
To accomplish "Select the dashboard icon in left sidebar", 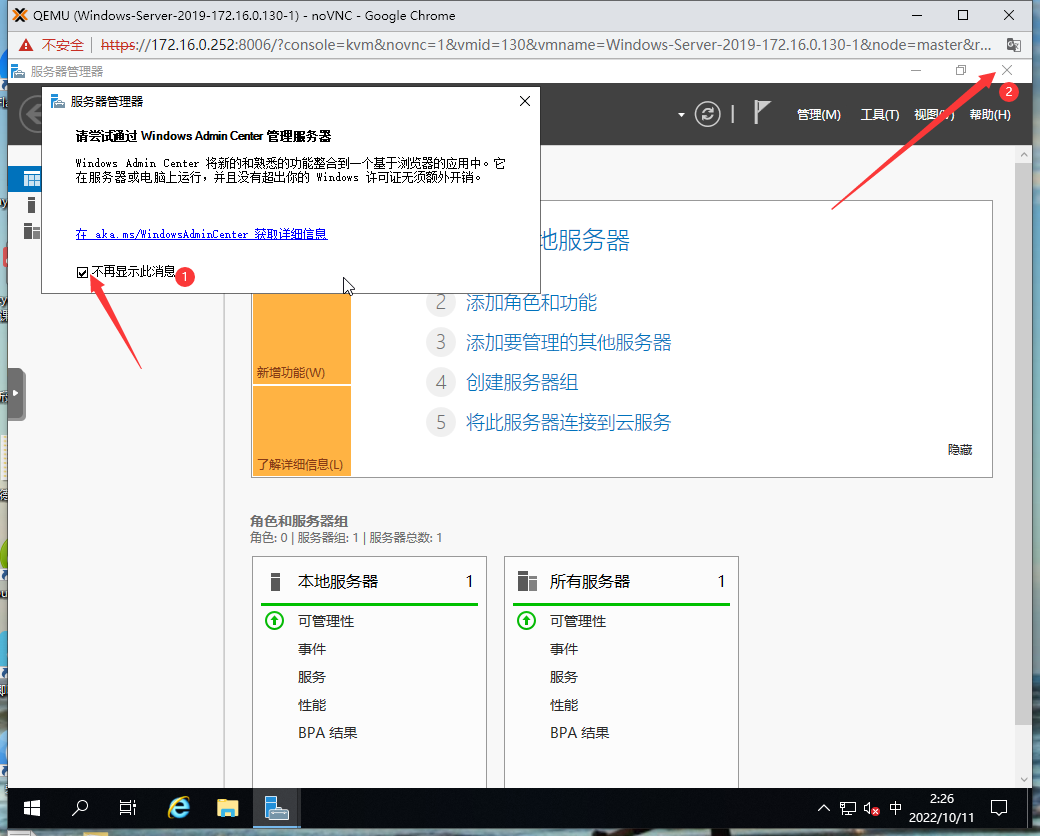I will [31, 178].
